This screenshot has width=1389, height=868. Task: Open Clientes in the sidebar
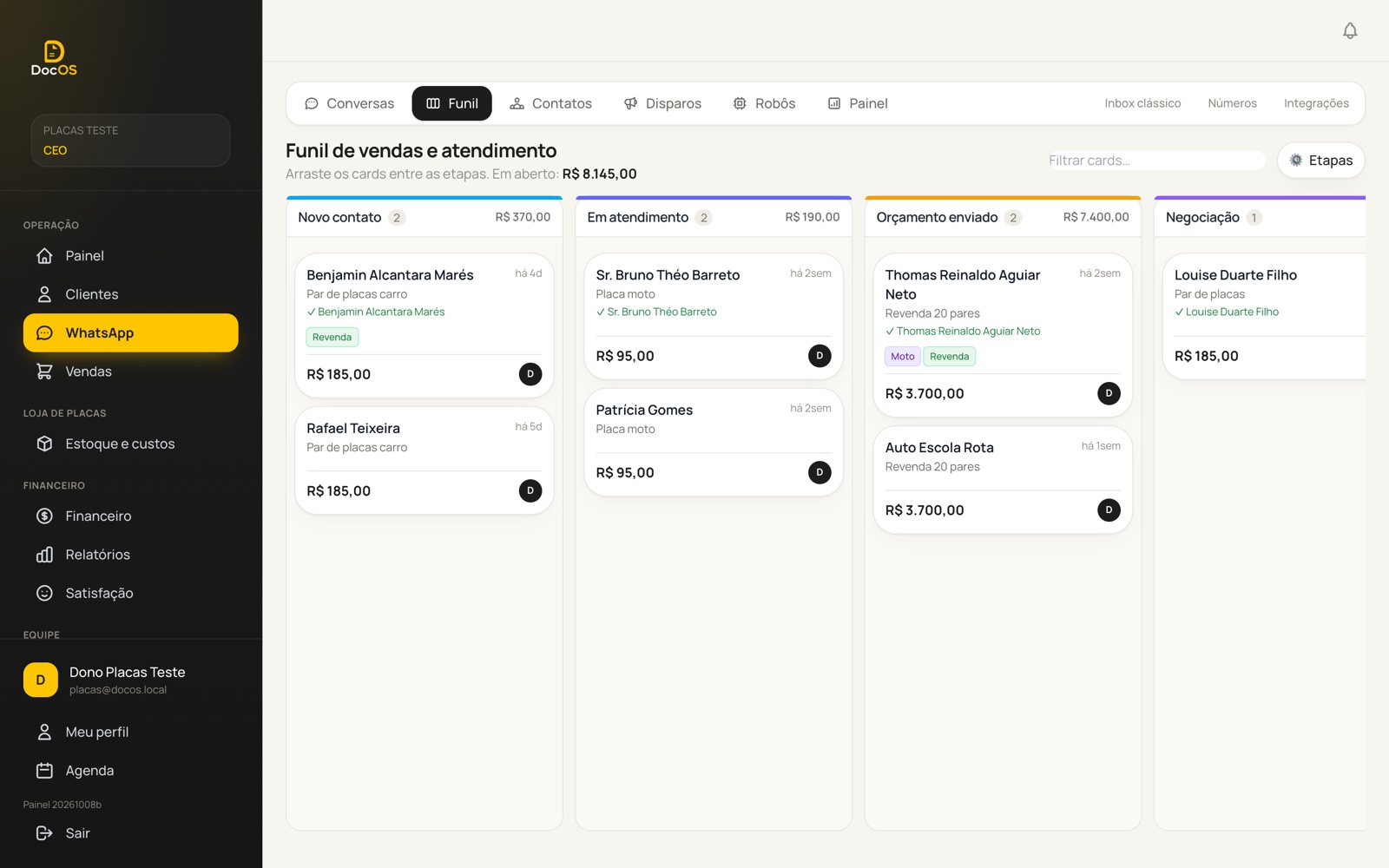click(130, 294)
